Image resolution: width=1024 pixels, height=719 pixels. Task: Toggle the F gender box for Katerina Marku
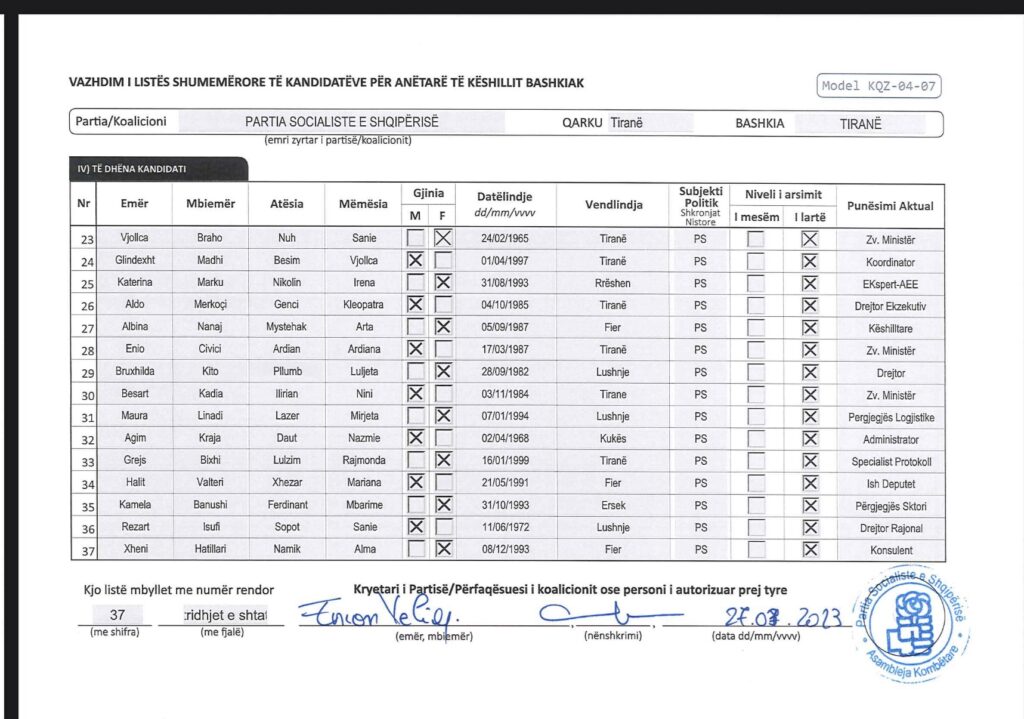(x=443, y=282)
